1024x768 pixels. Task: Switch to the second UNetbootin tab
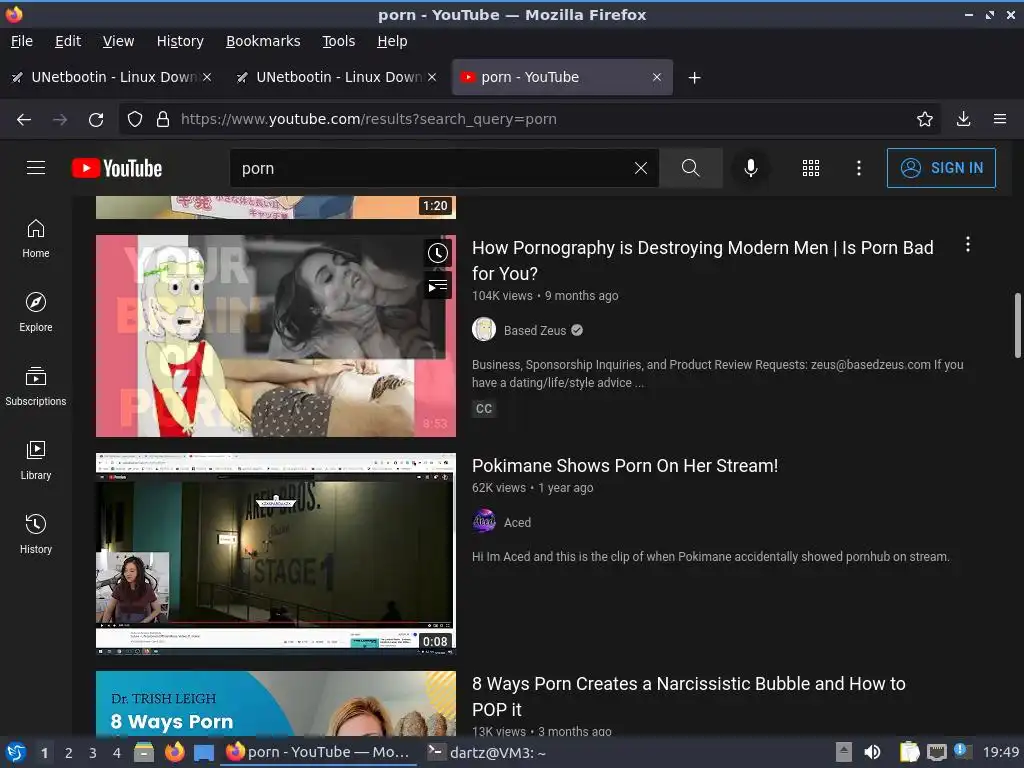pyautogui.click(x=336, y=77)
